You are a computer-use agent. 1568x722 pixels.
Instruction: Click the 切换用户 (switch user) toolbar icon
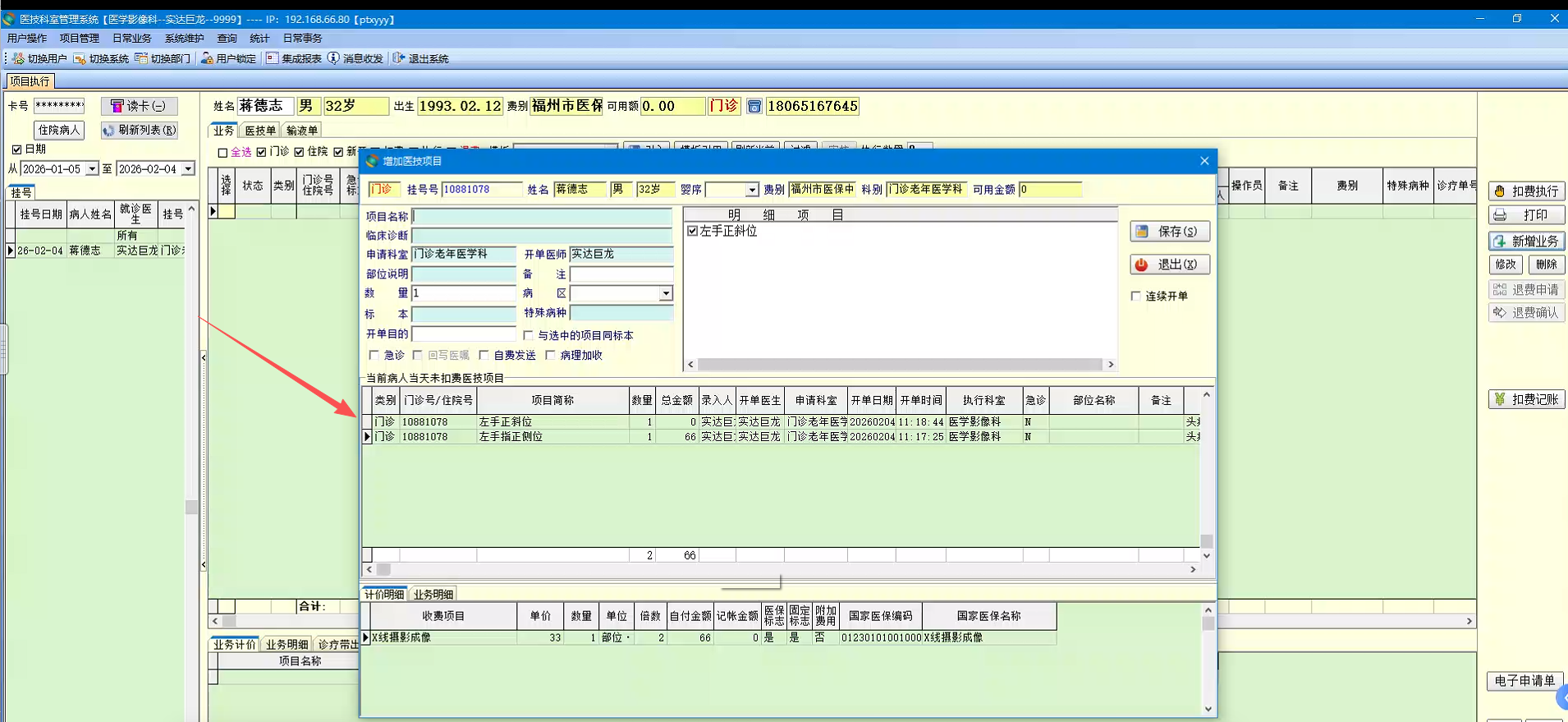(x=39, y=58)
